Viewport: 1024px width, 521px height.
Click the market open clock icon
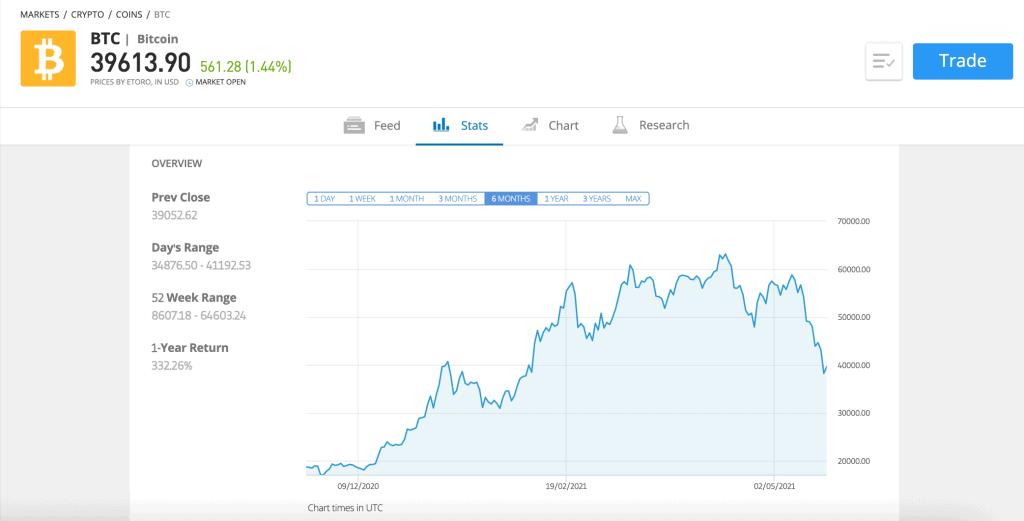tap(189, 83)
